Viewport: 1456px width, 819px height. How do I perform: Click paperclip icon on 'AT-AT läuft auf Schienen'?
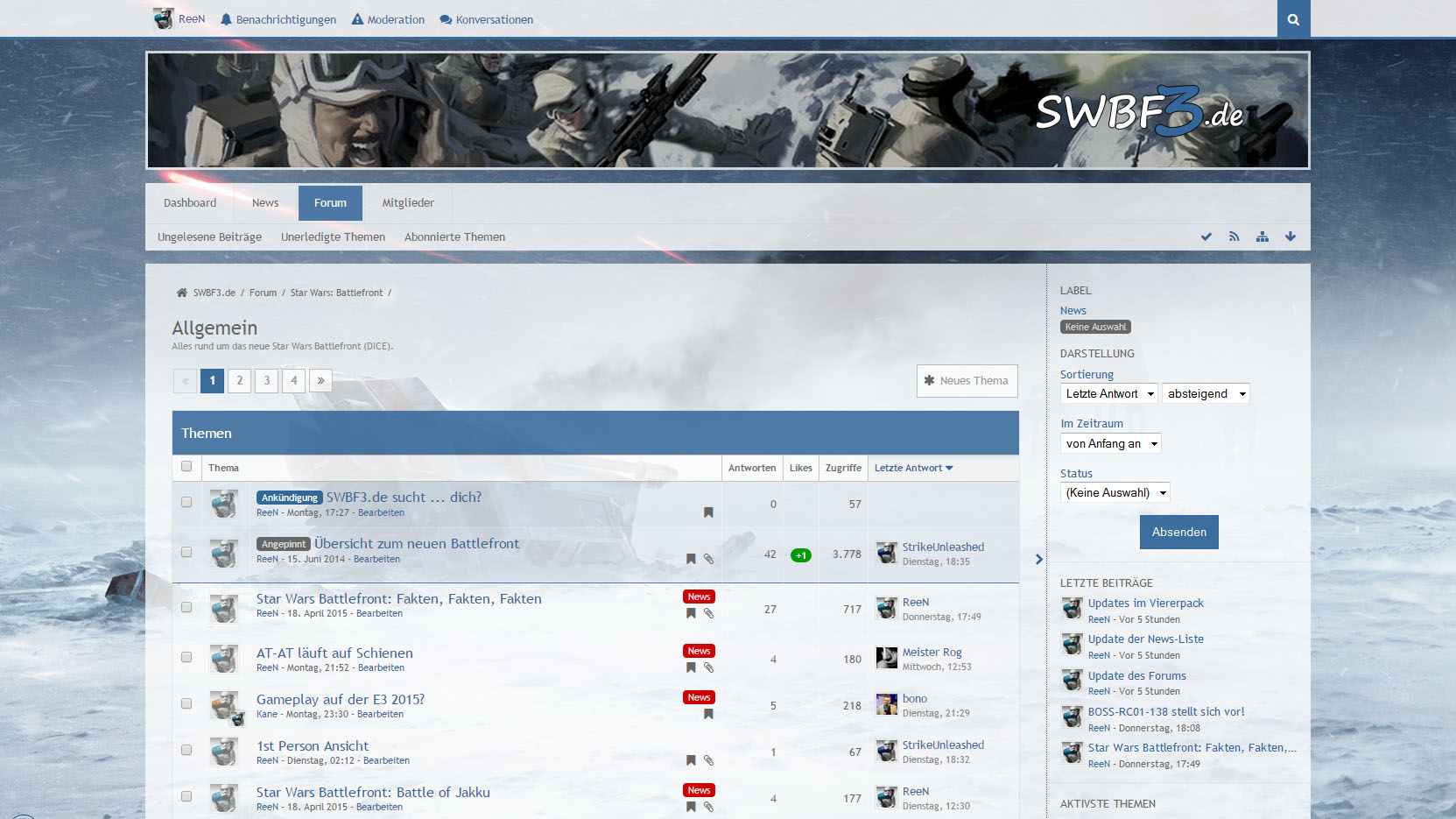708,667
